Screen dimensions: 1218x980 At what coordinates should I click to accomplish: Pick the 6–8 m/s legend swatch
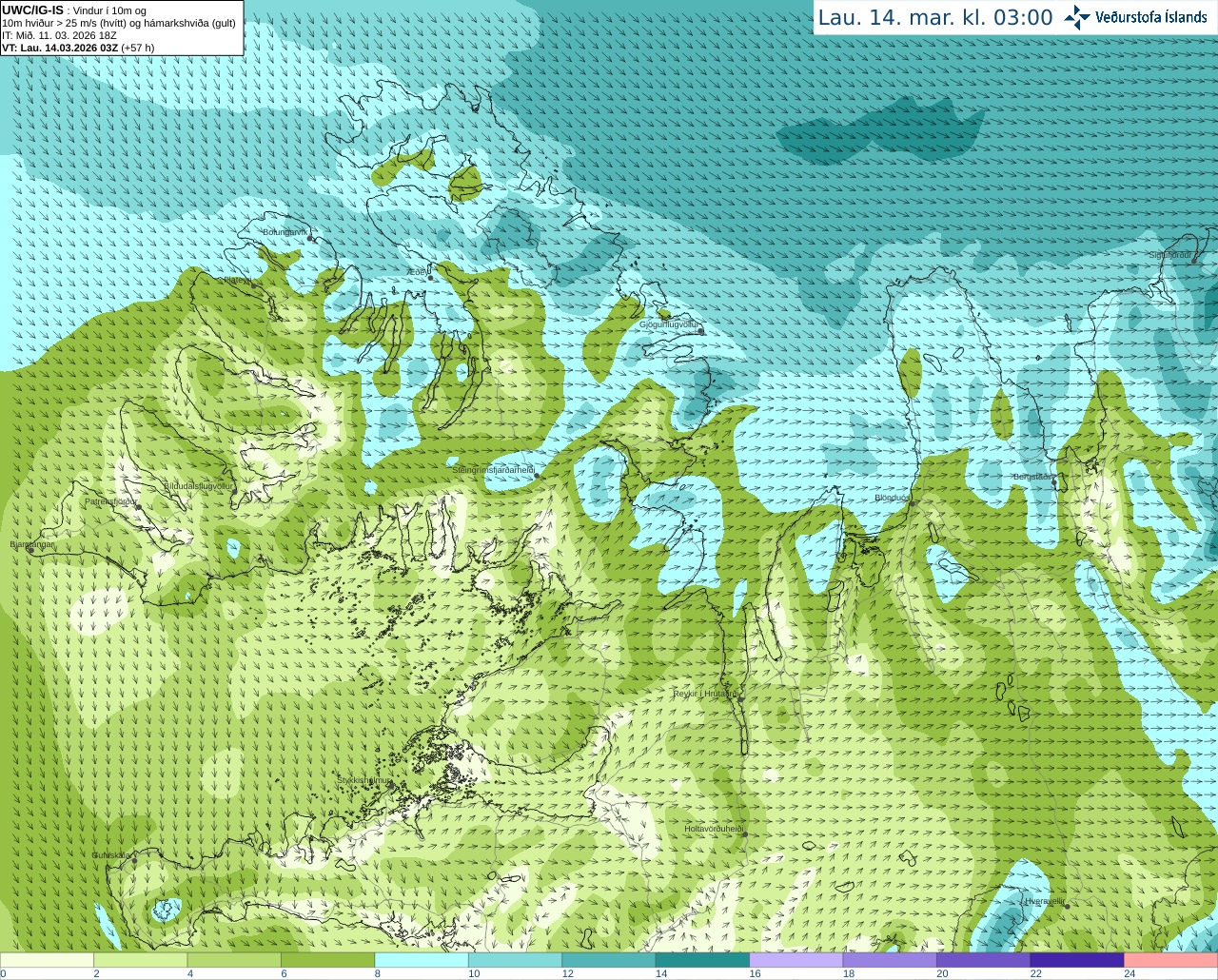coord(327,960)
